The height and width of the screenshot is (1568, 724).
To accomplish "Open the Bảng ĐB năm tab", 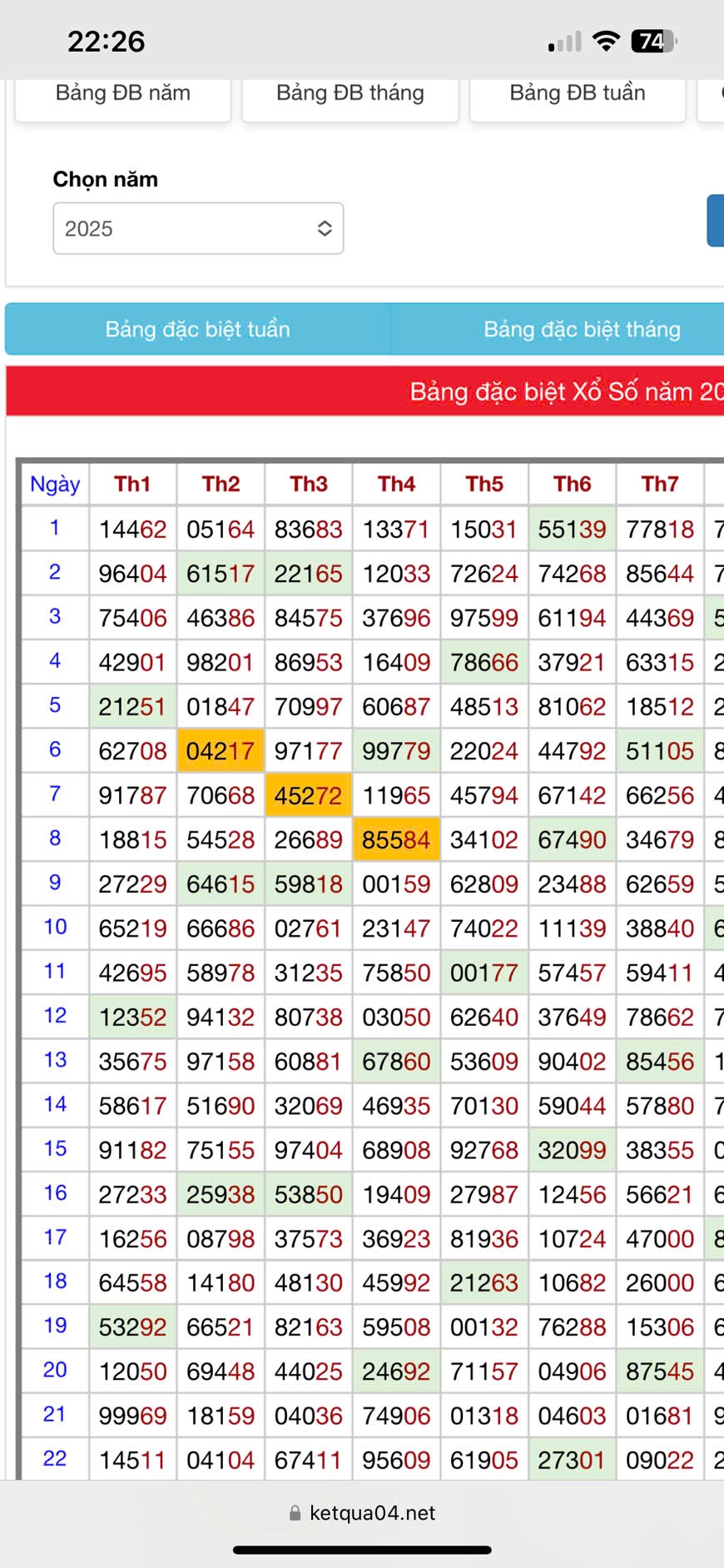I will (x=122, y=93).
